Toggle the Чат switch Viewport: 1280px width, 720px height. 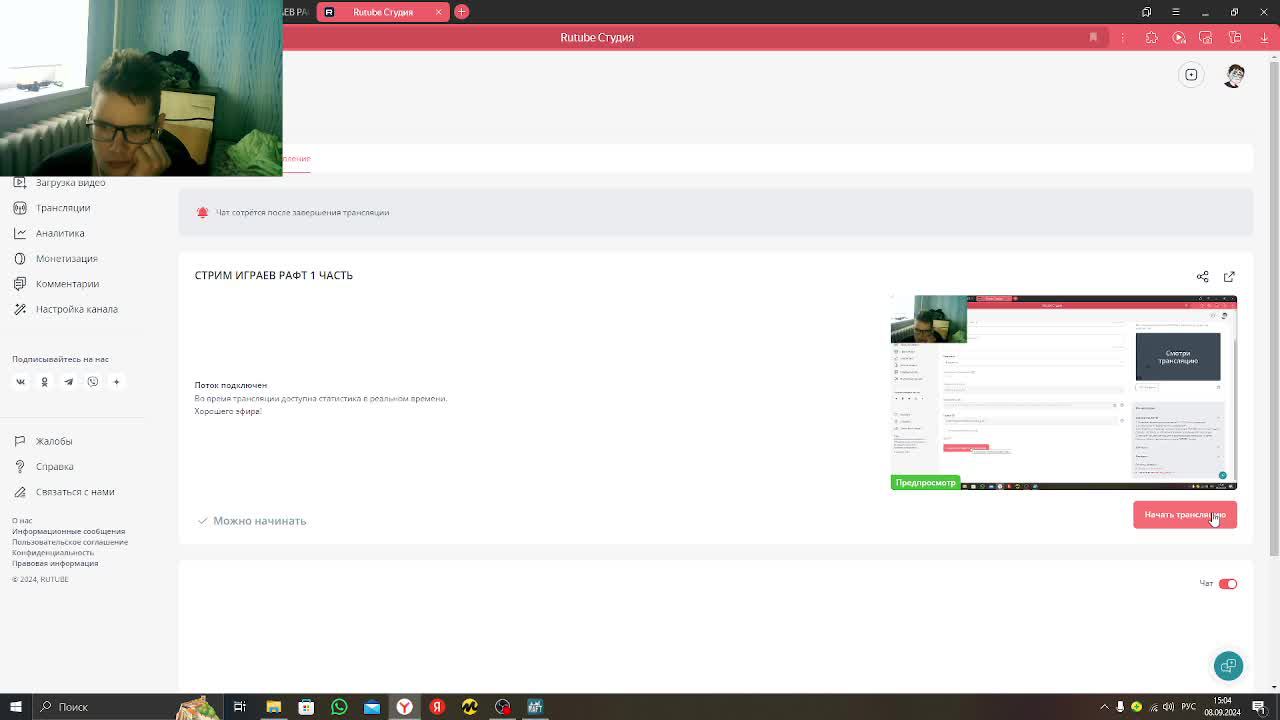tap(1228, 584)
